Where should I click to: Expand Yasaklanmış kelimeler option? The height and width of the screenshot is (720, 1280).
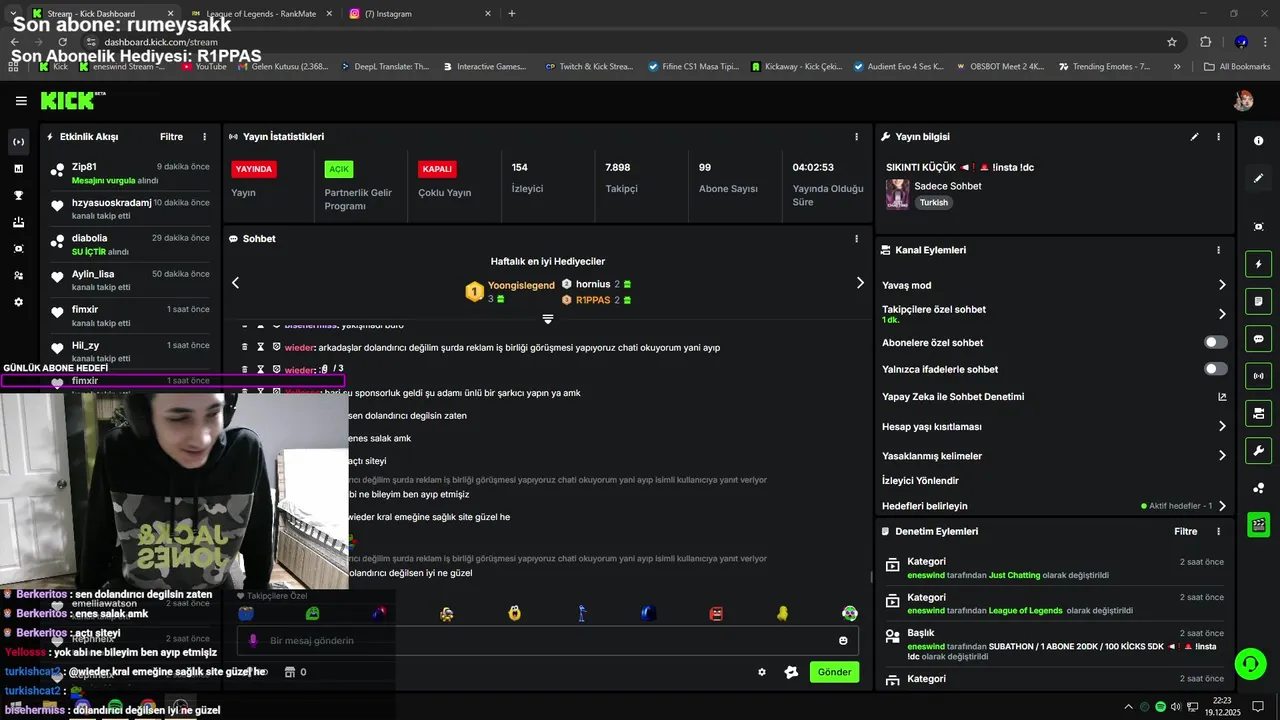tap(1222, 456)
